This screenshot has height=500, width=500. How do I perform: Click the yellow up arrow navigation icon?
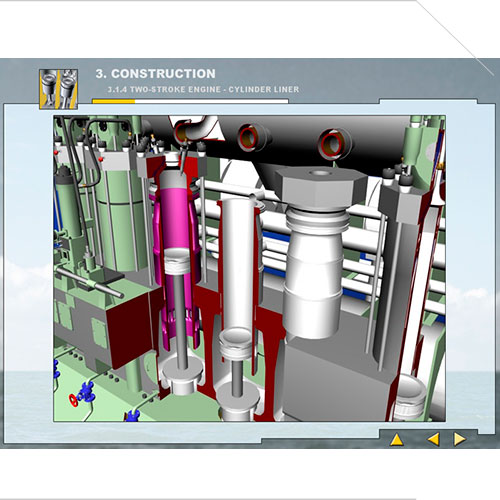point(397,440)
